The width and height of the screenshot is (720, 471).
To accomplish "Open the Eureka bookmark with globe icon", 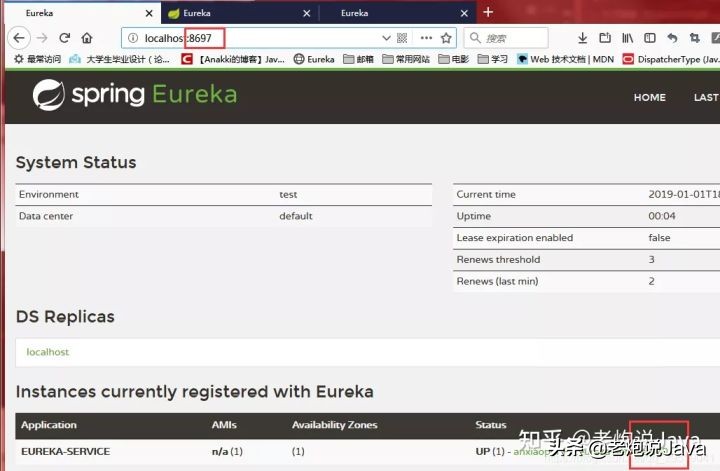I will (x=314, y=59).
